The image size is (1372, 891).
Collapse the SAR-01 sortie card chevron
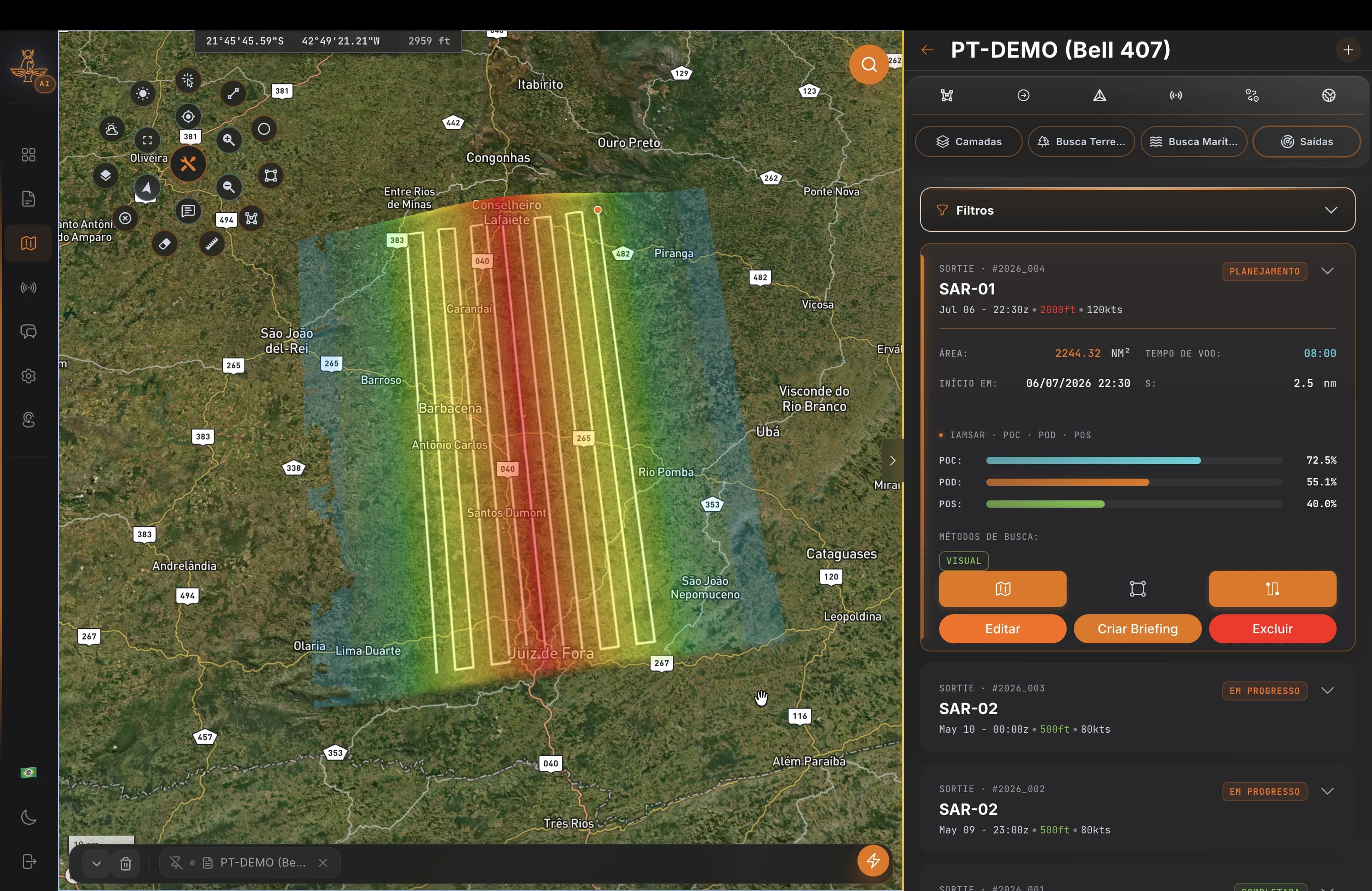[x=1327, y=271]
